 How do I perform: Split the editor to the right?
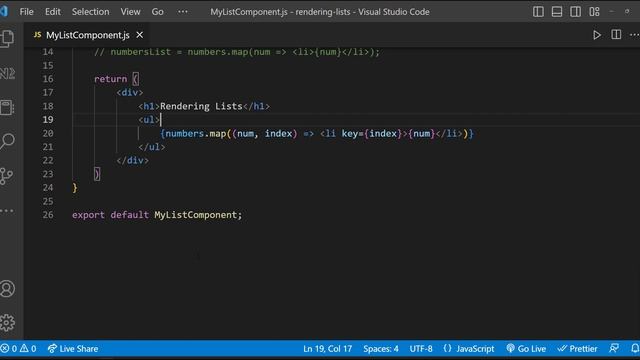click(x=616, y=35)
